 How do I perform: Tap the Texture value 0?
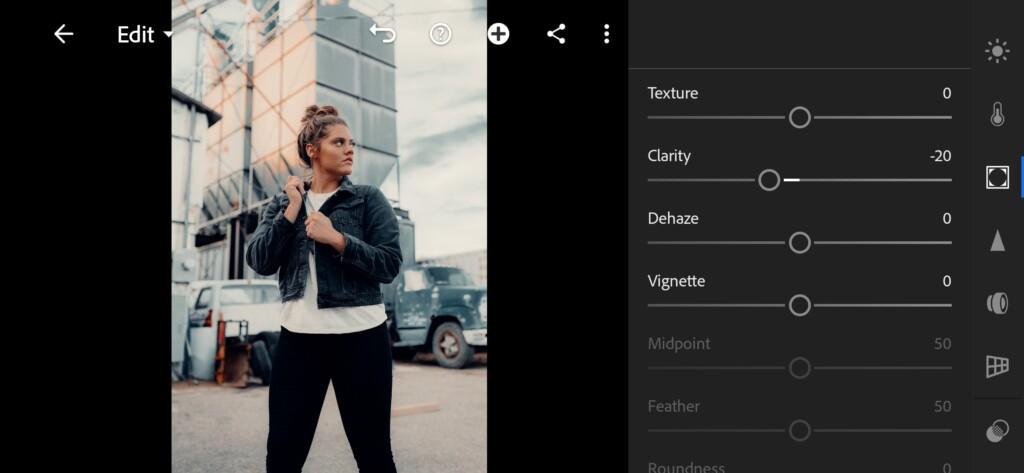point(947,93)
